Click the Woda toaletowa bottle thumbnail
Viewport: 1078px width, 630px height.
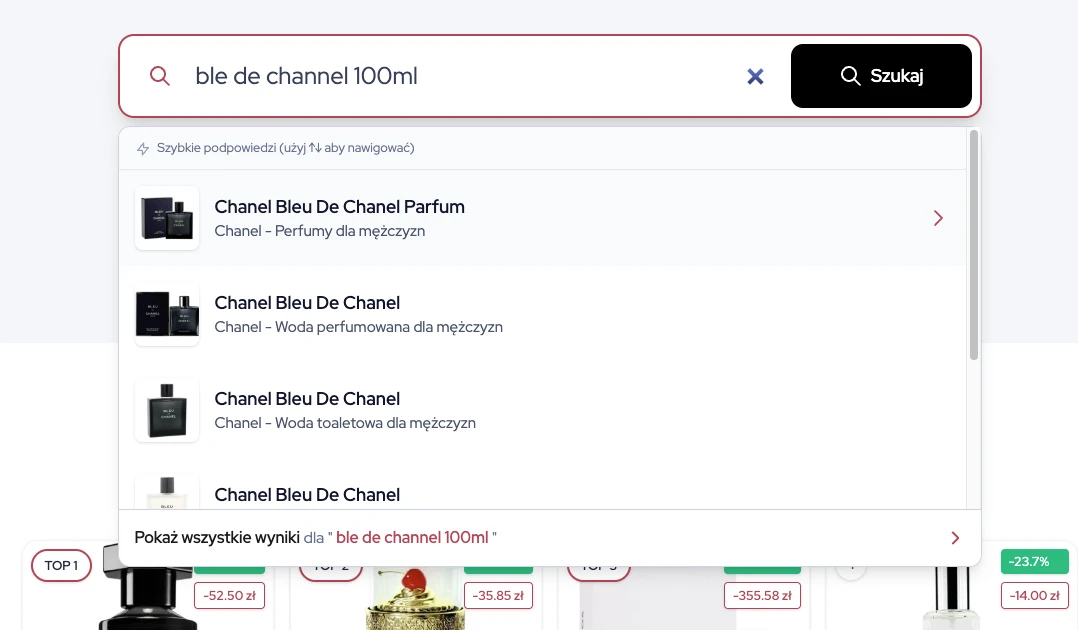tap(167, 410)
